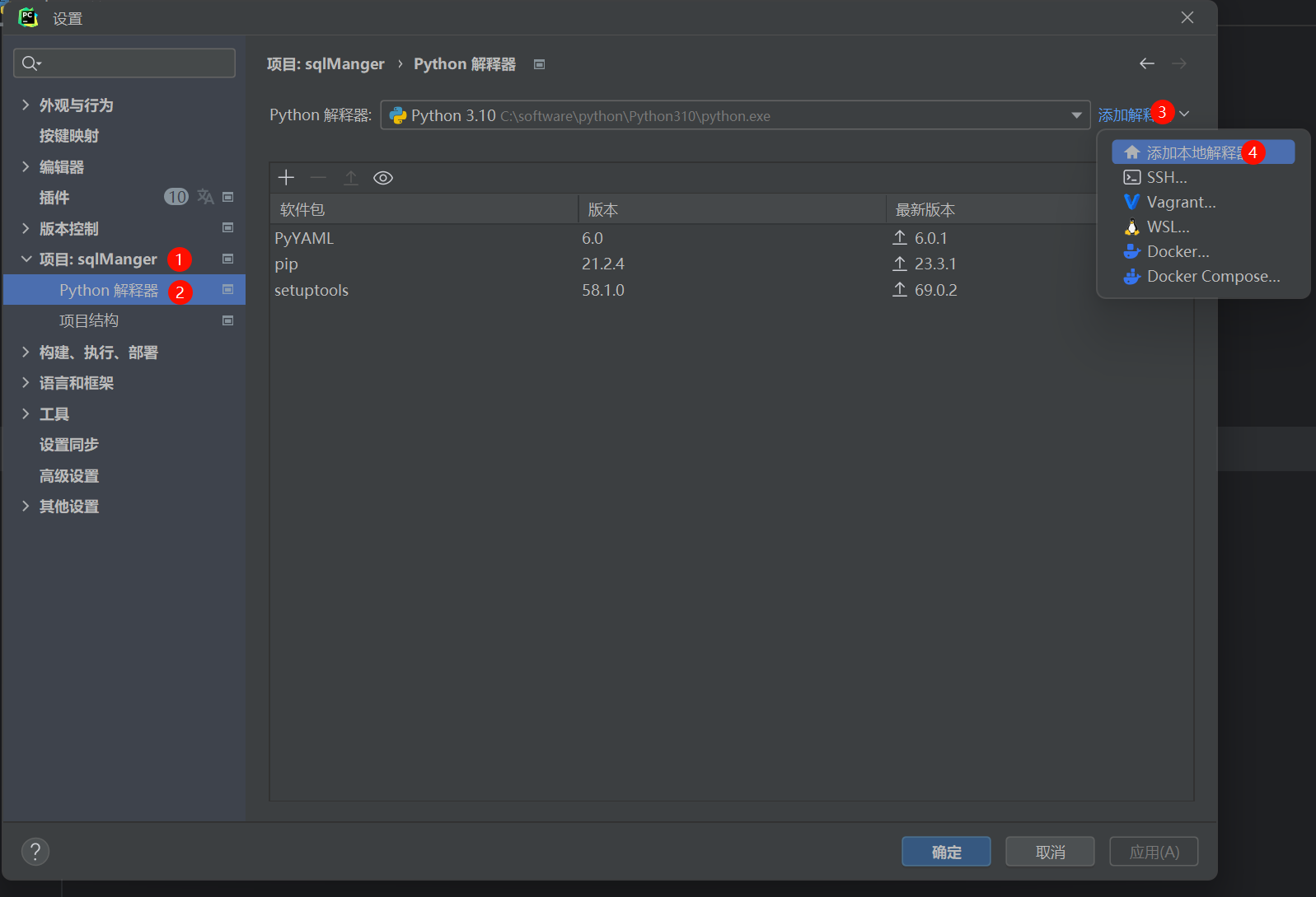Select the SSH... interpreter option
This screenshot has width=1316, height=897.
[1203, 177]
